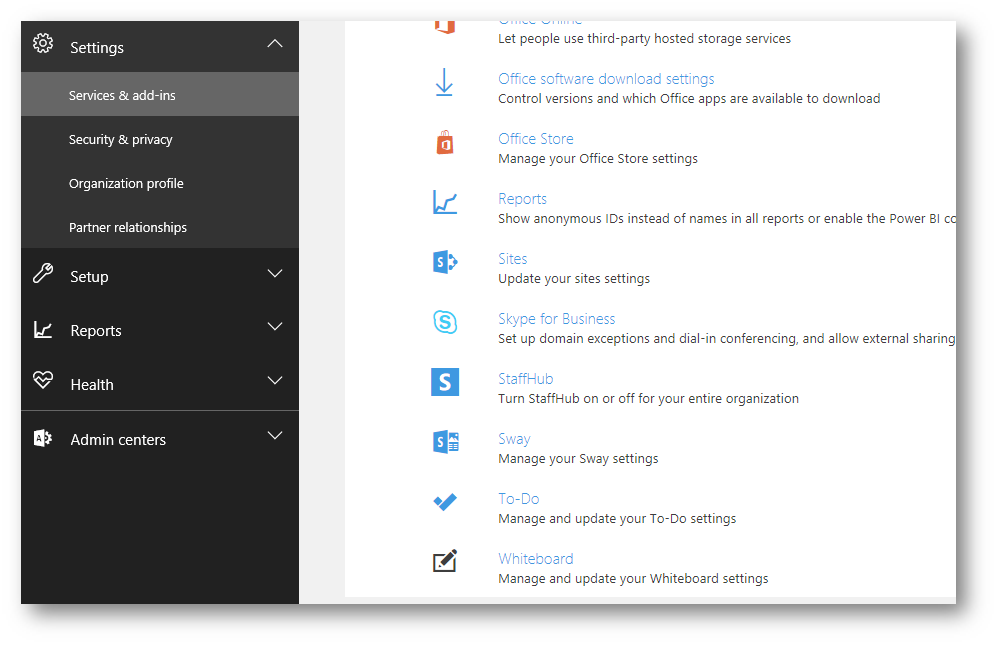Click the Setup wrench icon
This screenshot has height=646, width=998.
pos(43,273)
